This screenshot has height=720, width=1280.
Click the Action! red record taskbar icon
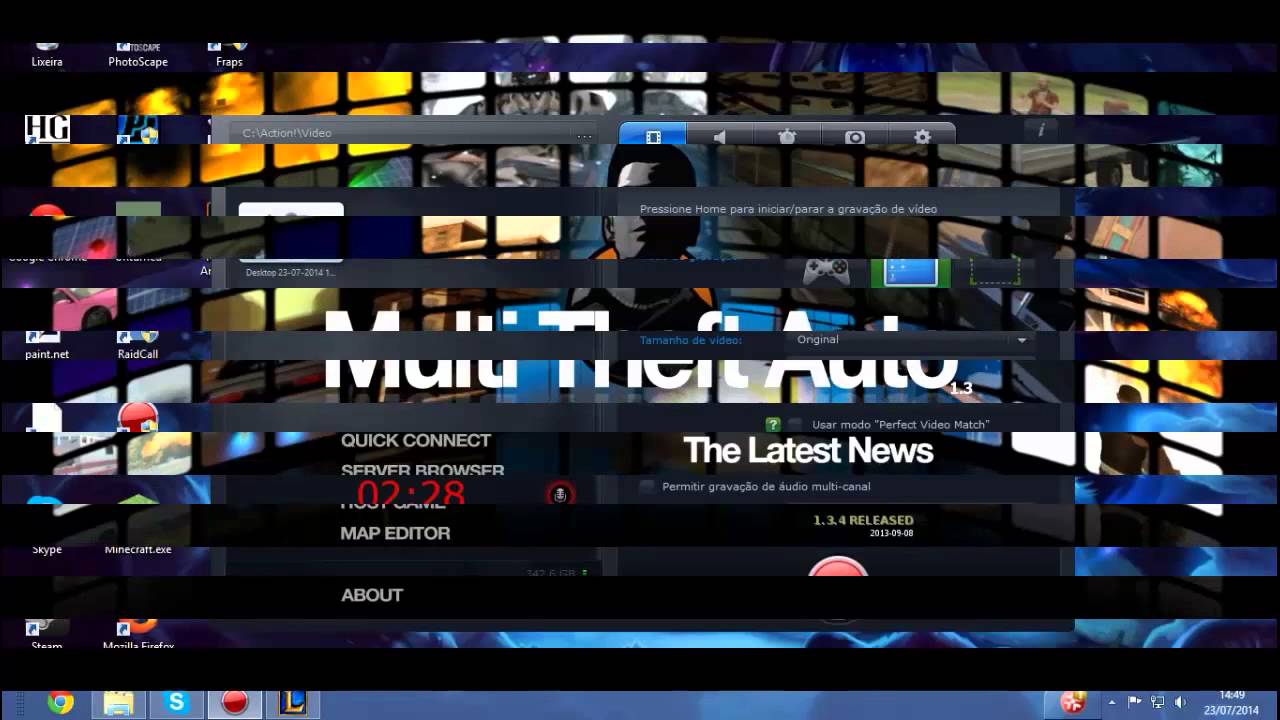(234, 703)
